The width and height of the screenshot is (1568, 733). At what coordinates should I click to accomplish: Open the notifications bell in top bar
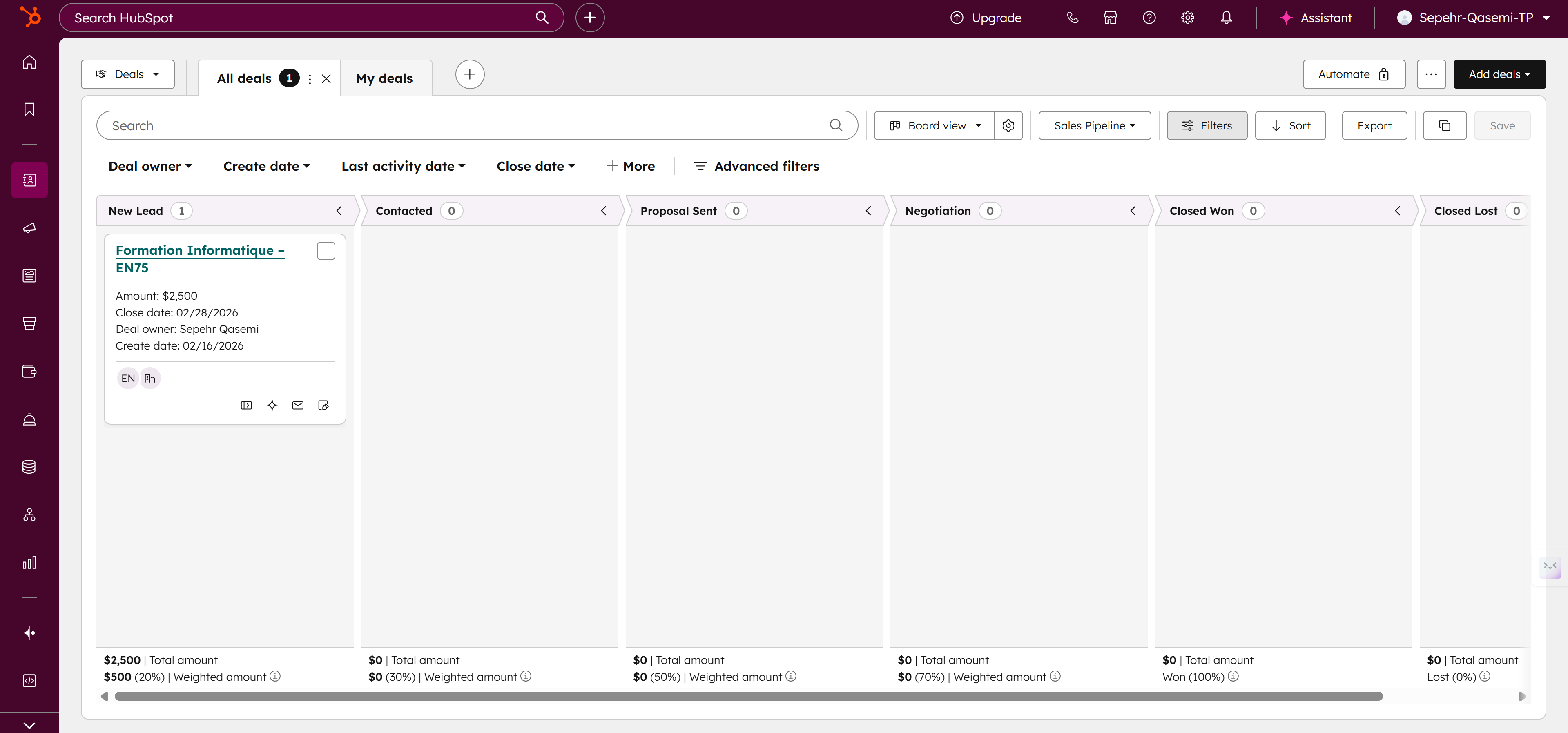(1226, 18)
